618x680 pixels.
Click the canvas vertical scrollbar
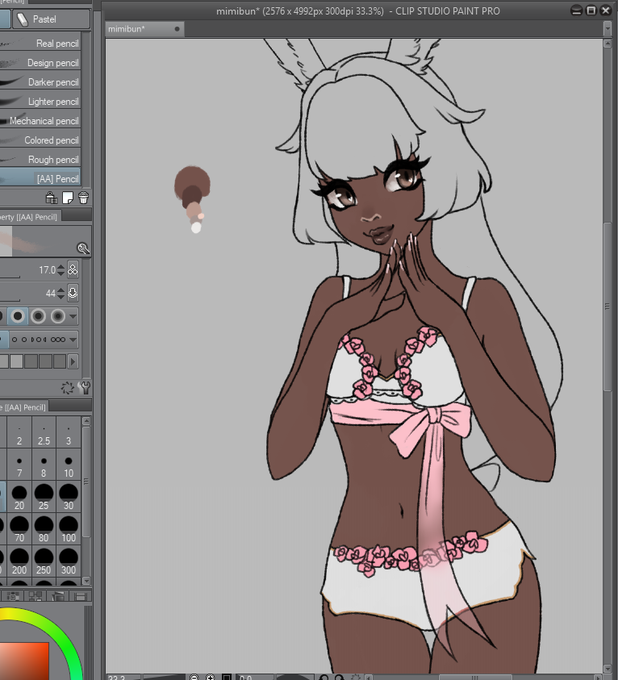[607, 306]
